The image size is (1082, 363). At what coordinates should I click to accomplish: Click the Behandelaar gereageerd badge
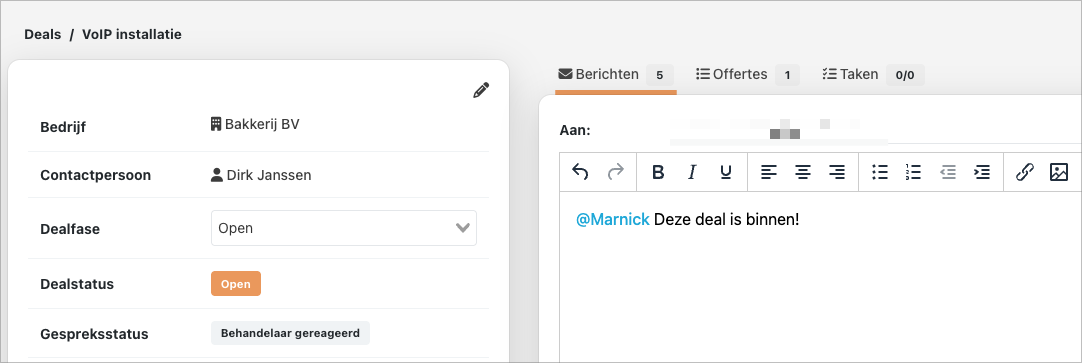(291, 333)
